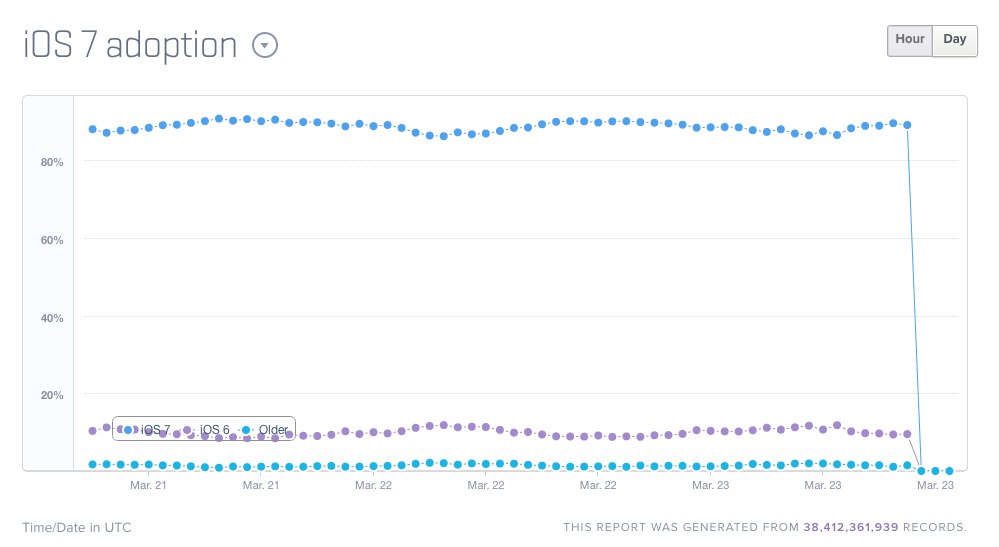999x547 pixels.
Task: Click the 80% y-axis label
Action: click(52, 162)
